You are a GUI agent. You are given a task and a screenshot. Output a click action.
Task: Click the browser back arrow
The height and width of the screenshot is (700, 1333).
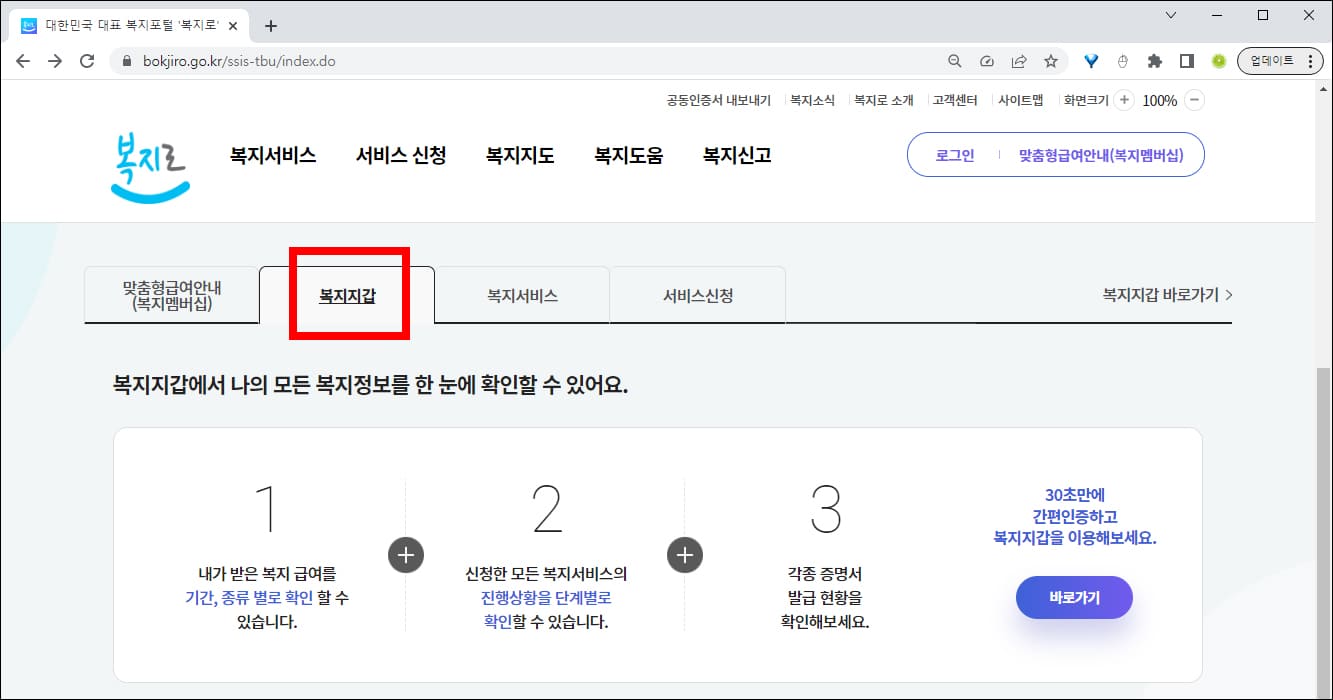pos(23,60)
